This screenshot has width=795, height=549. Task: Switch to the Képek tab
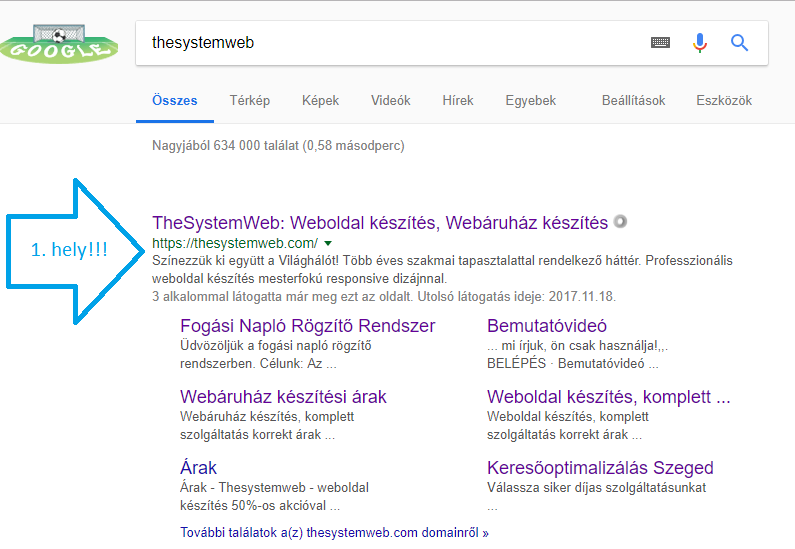coord(320,101)
